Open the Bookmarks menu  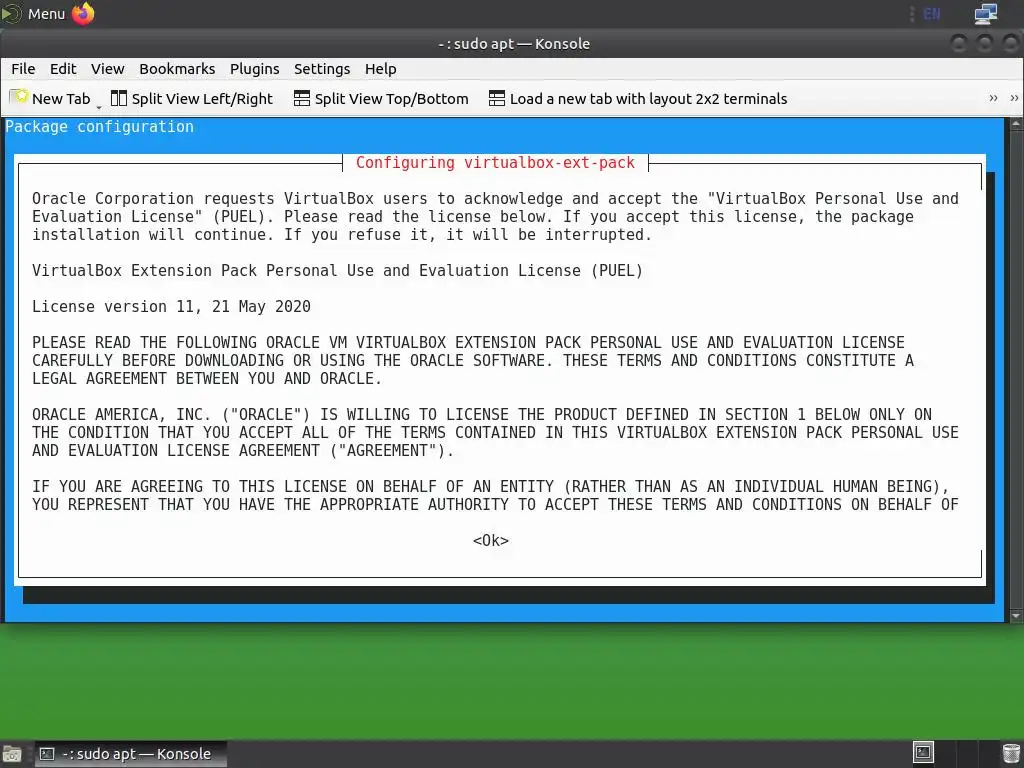click(177, 69)
